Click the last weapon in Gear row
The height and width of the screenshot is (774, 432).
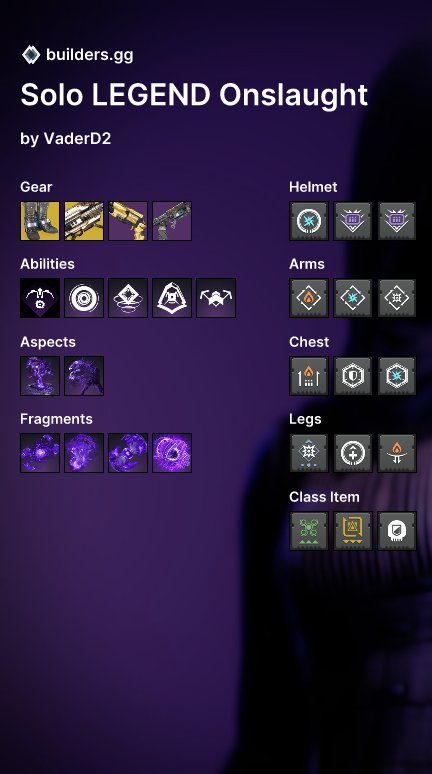tap(172, 221)
